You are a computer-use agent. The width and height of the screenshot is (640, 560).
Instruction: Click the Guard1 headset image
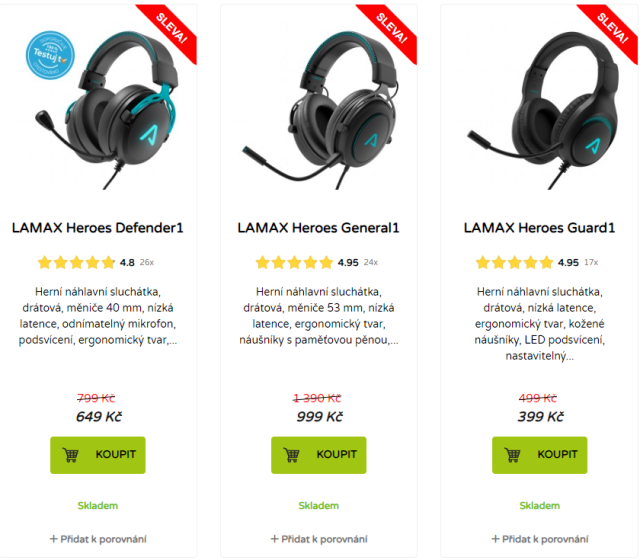[543, 110]
